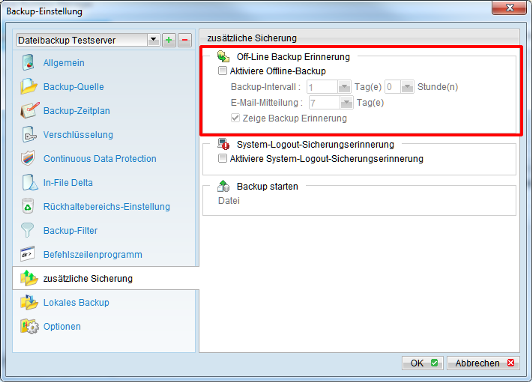
Task: Open Rückhaltebereichs-Einstellung page
Action: pos(107,206)
